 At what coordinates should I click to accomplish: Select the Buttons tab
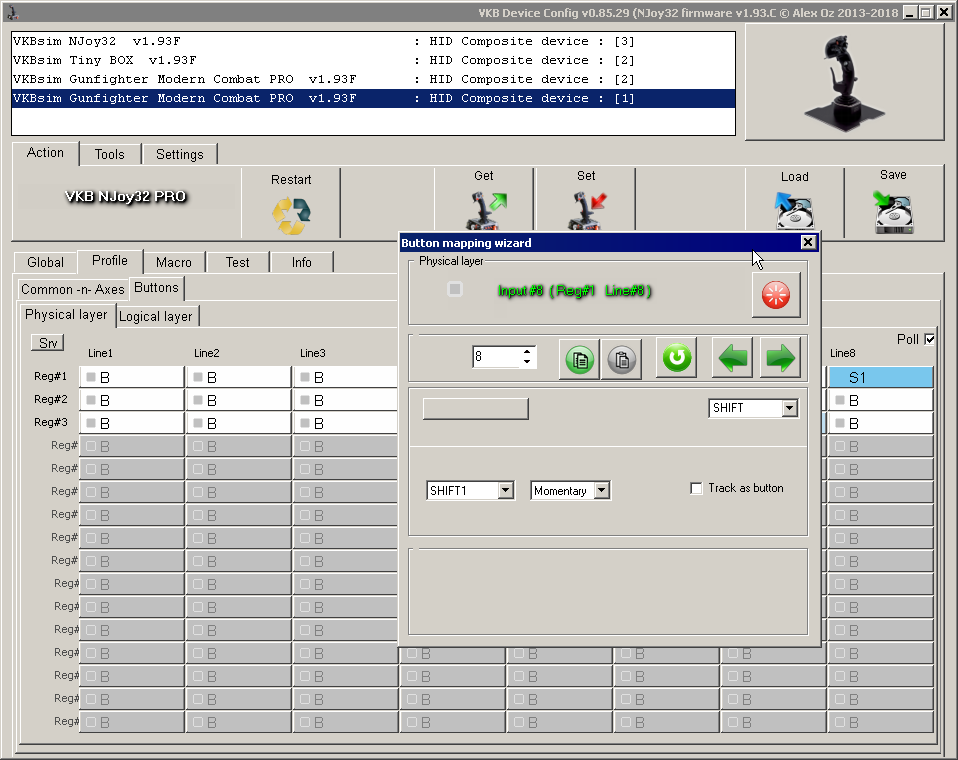pos(156,288)
